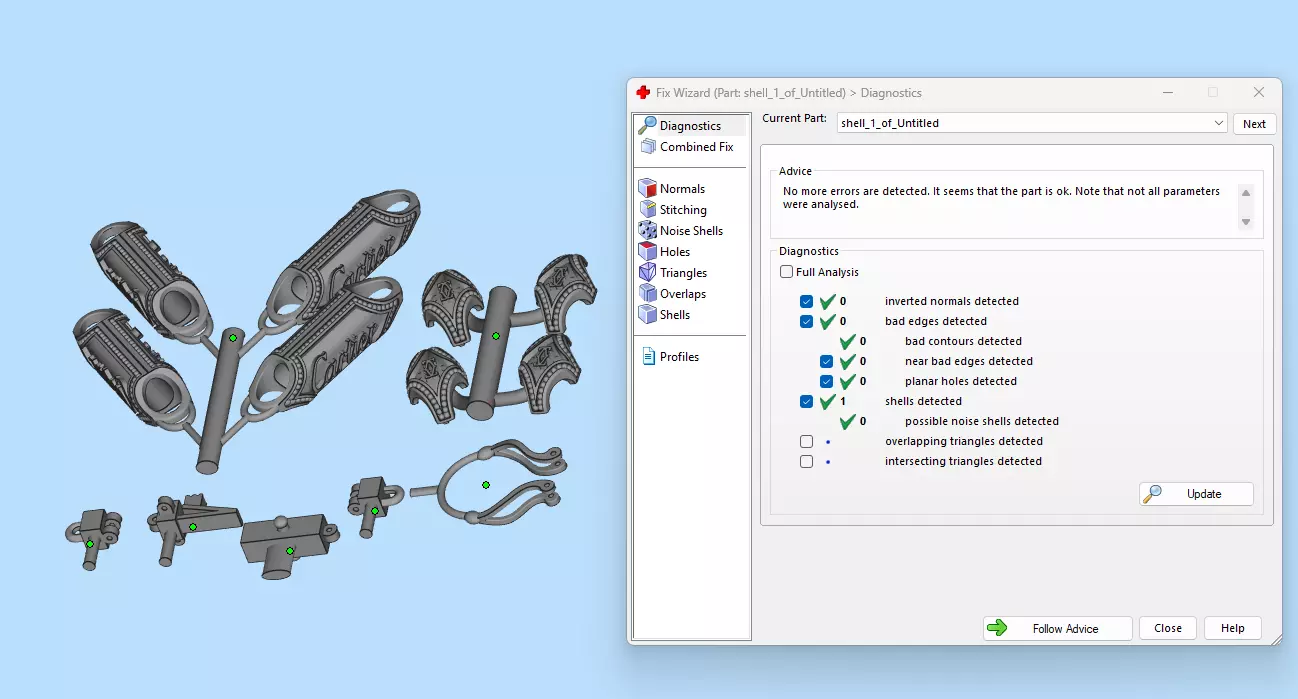Uncheck planar holes detected checkbox

point(827,381)
